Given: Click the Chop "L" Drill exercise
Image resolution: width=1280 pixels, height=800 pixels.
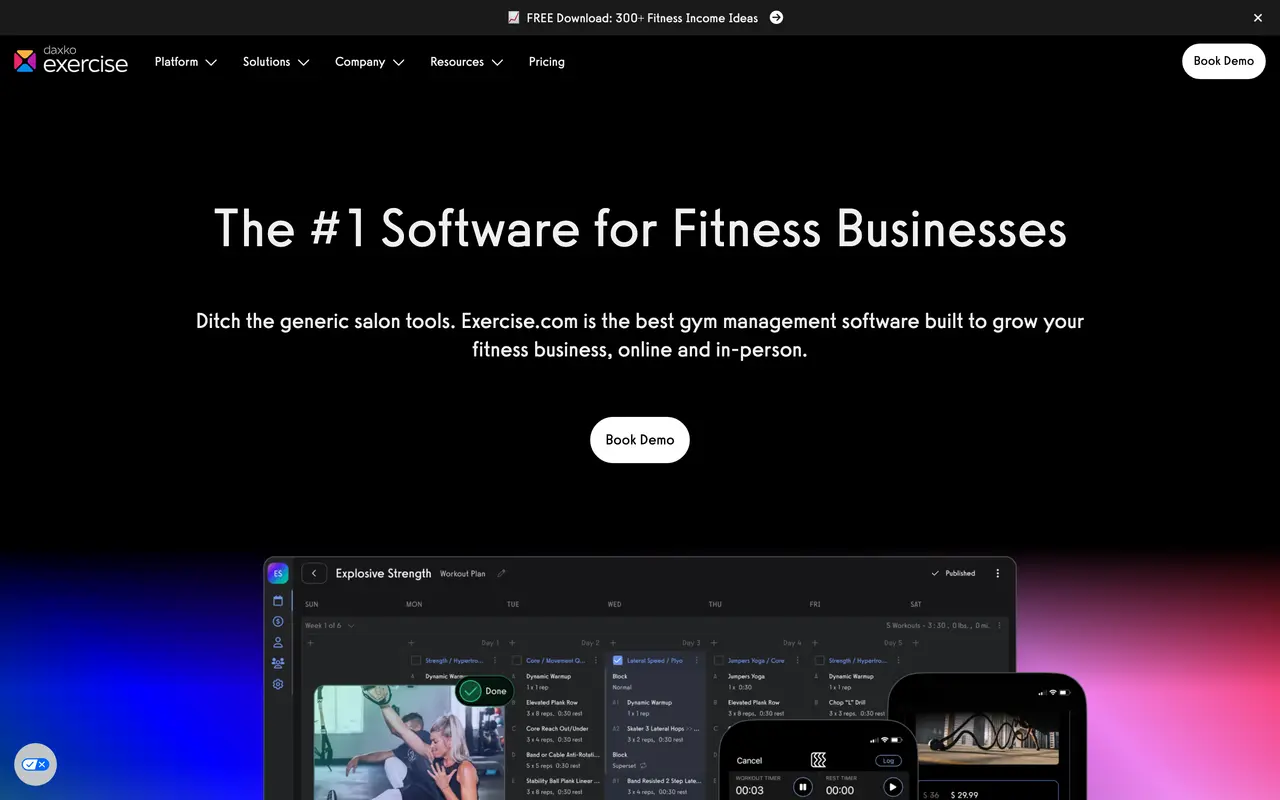Looking at the screenshot, I should coord(847,703).
